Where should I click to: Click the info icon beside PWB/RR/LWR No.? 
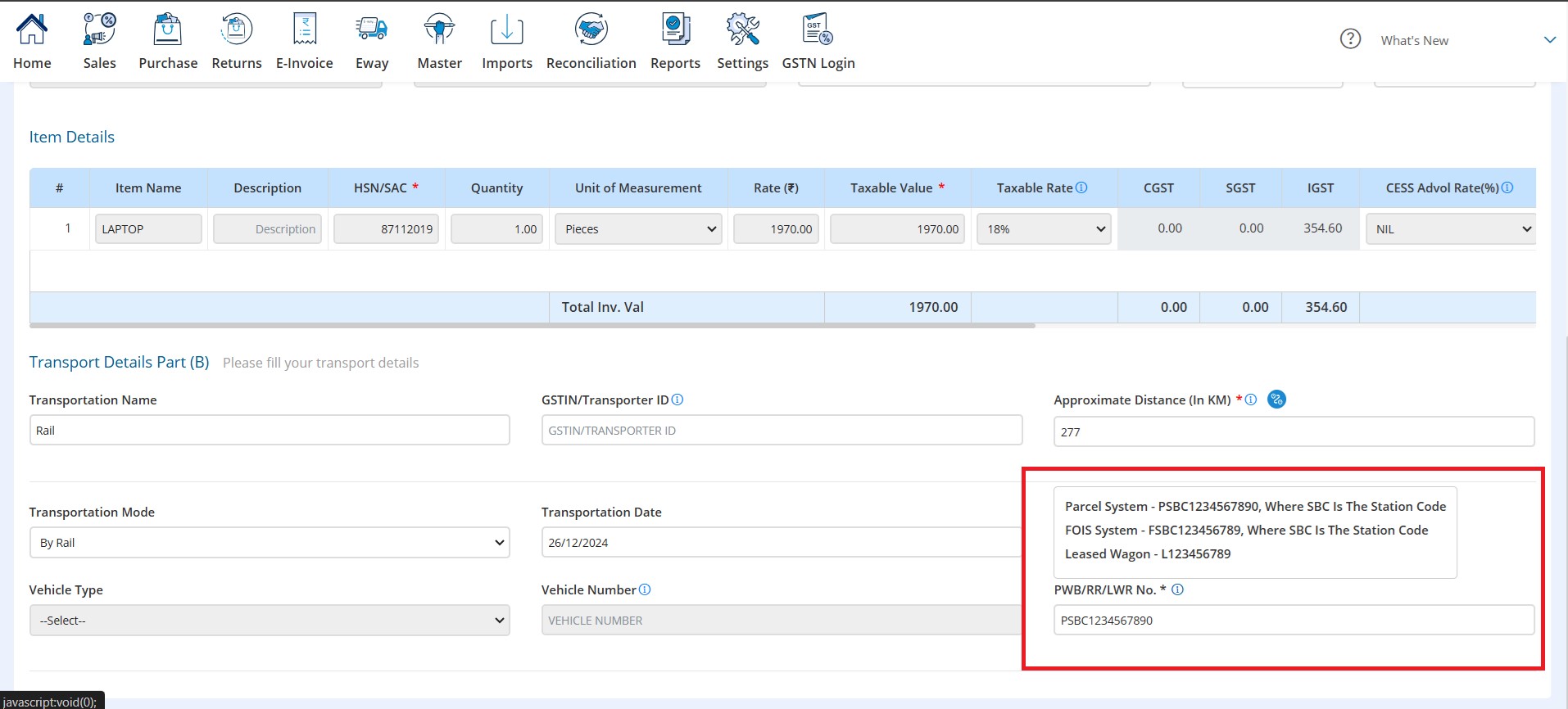(1177, 589)
